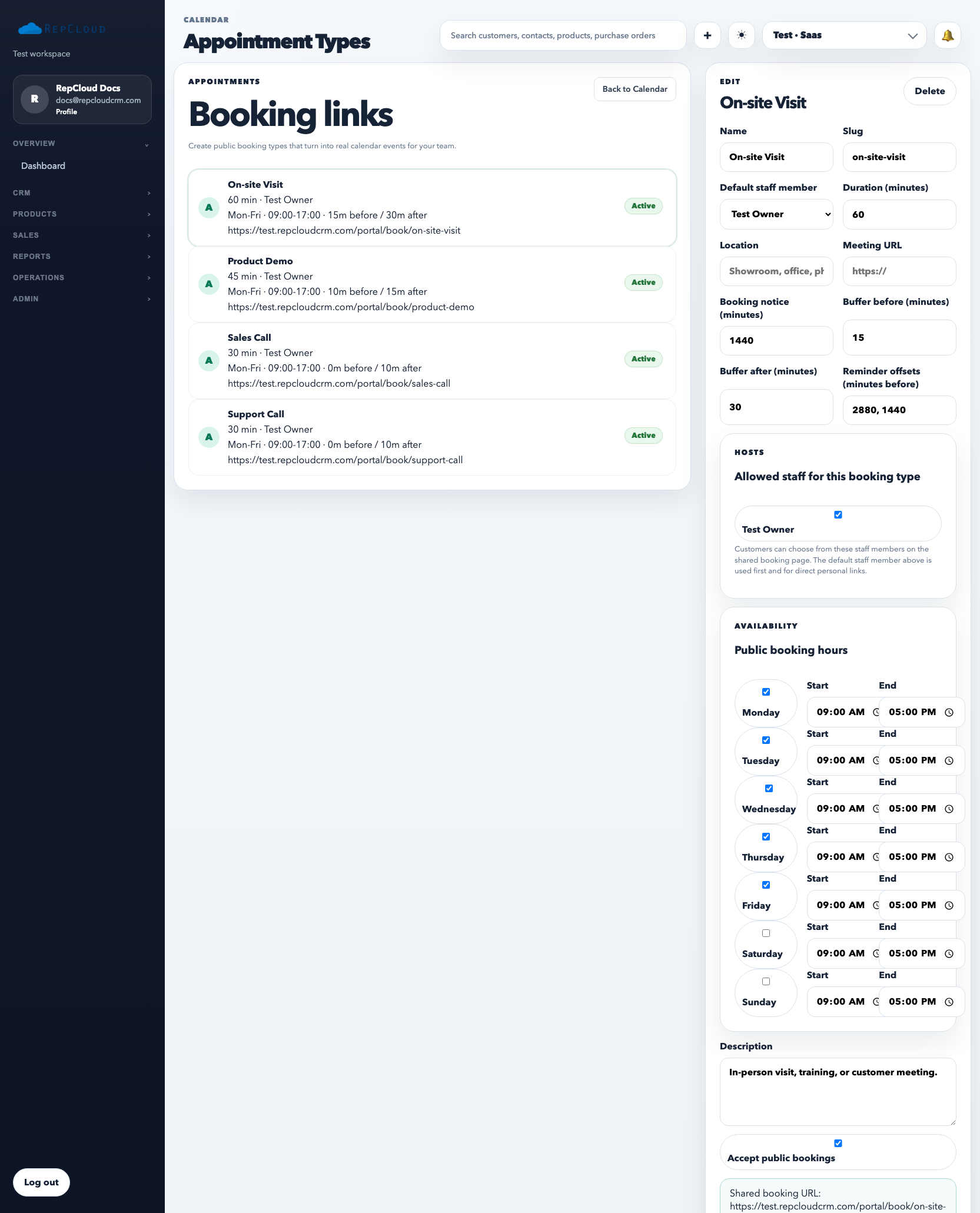This screenshot has width=980, height=1213.
Task: Expand the CRM sidebar section
Action: coord(82,193)
